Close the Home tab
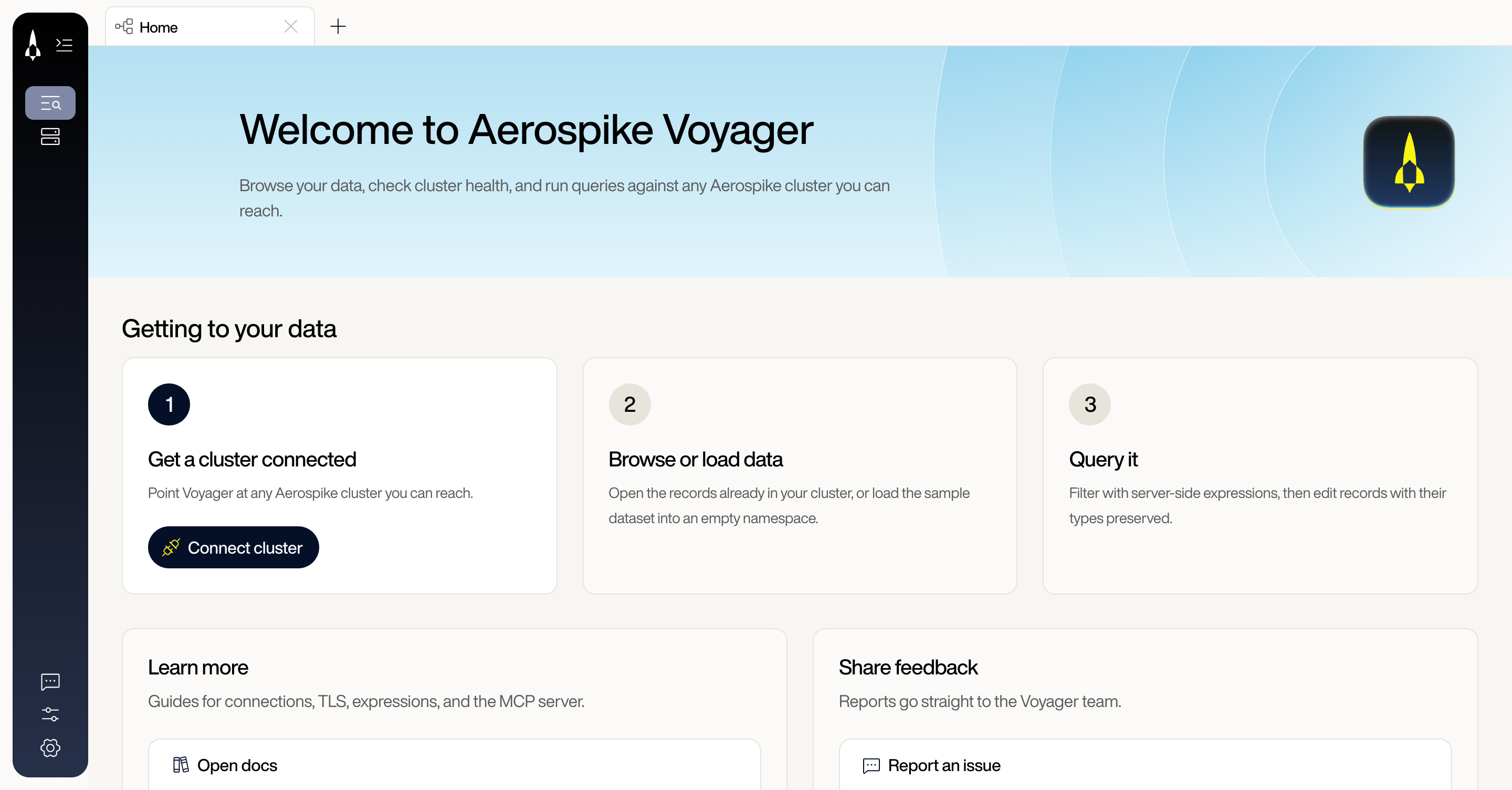This screenshot has width=1512, height=790. coord(290,26)
